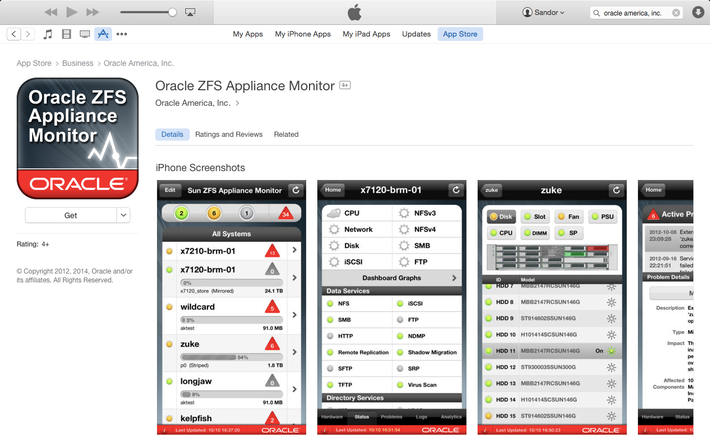Click refresh icon in x7120-brm-01 screenshot

click(x=456, y=190)
